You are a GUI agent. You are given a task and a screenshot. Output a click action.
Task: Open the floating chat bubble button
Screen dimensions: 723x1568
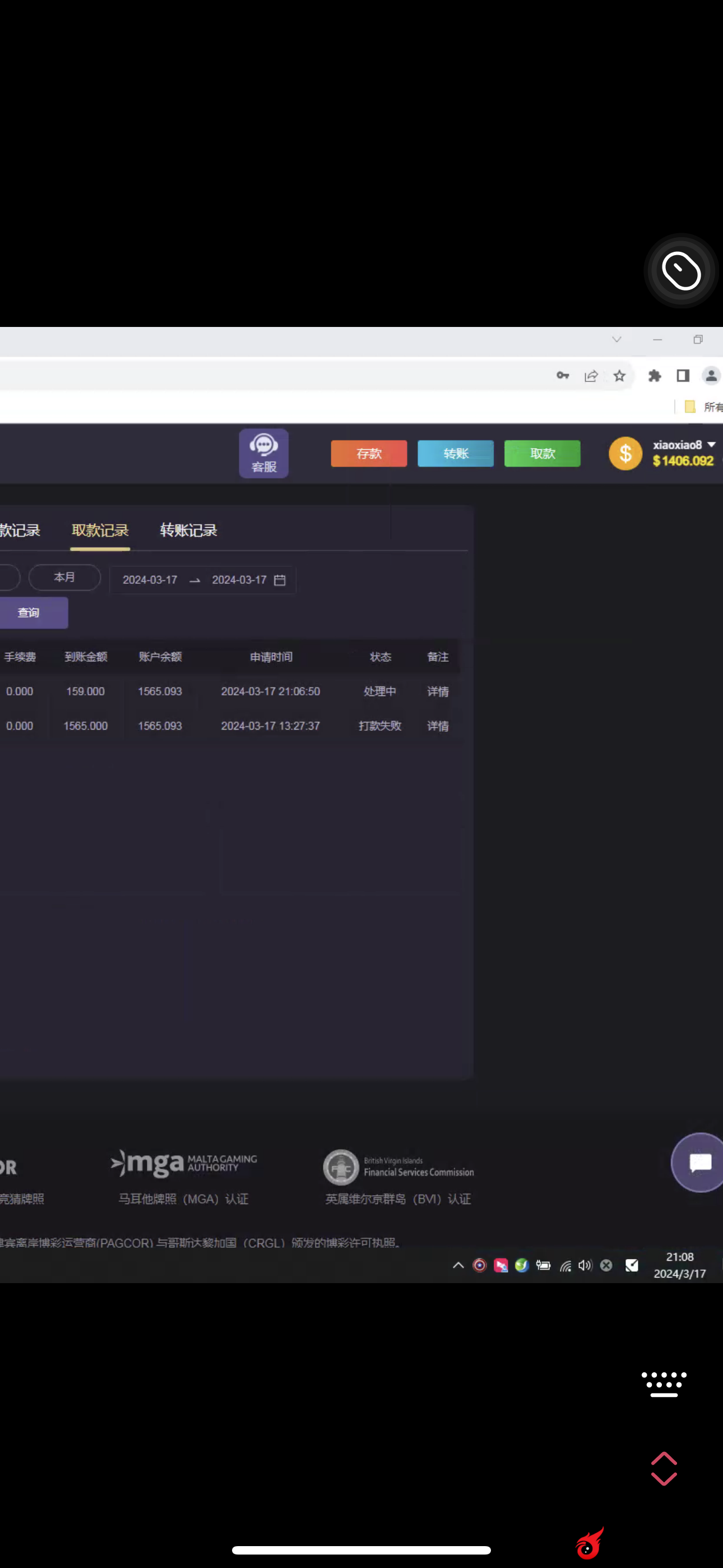point(699,1162)
